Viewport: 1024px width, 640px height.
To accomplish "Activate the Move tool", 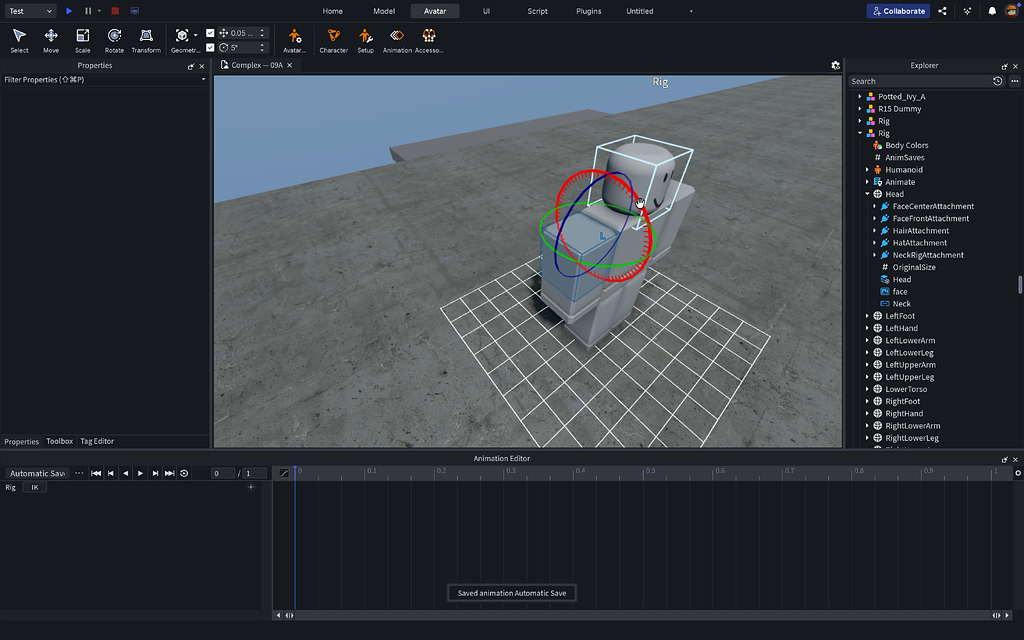I will (51, 40).
